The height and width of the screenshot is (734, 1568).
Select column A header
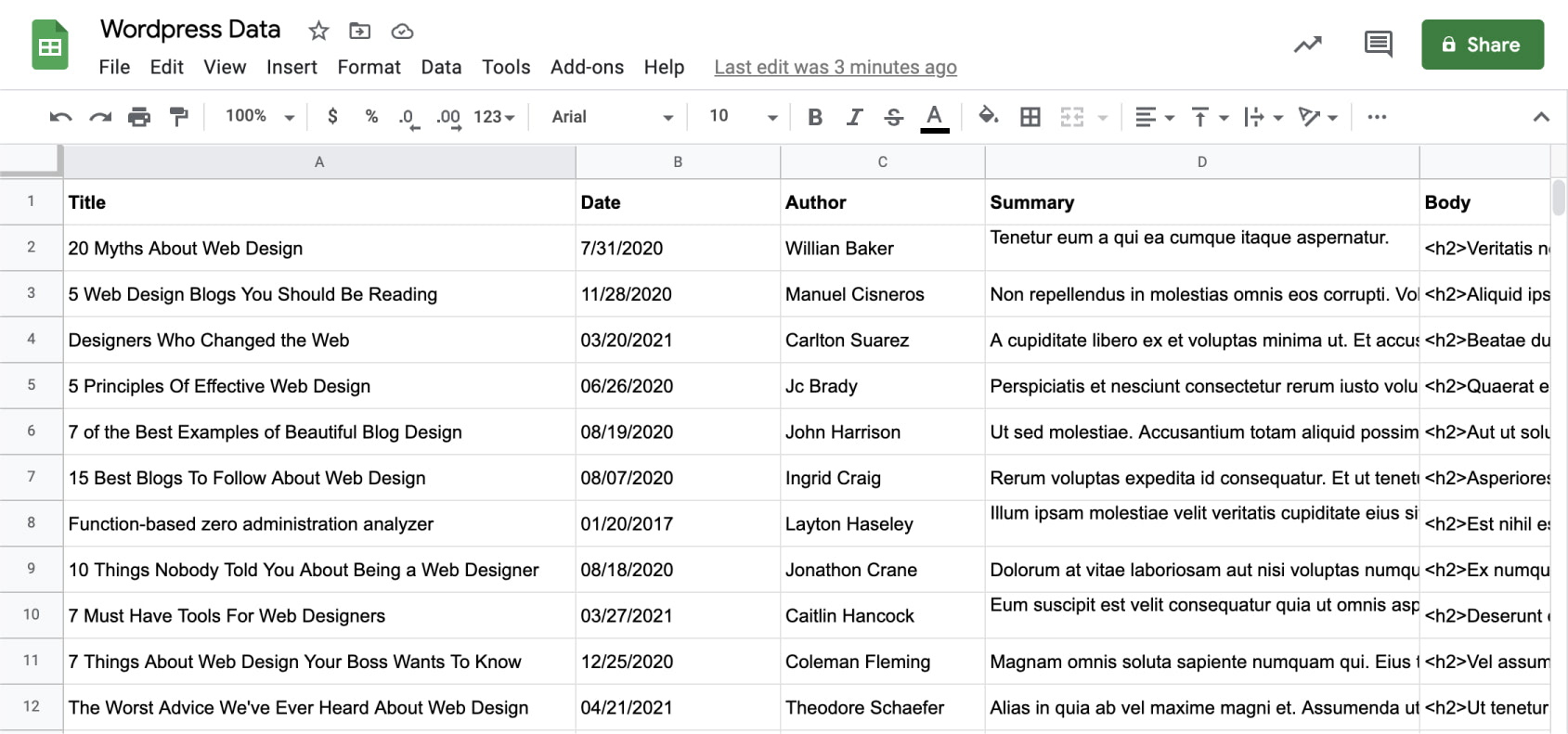[319, 161]
